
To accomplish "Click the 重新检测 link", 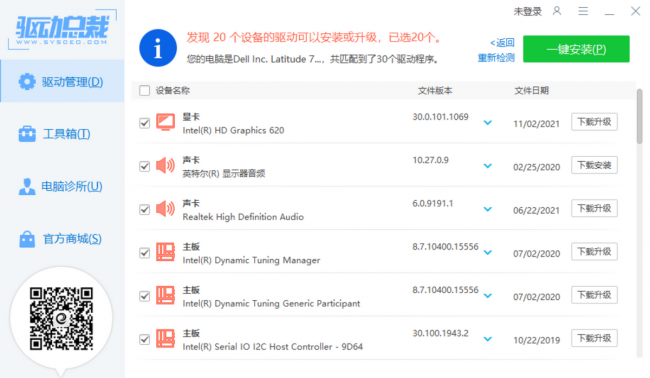I will click(496, 58).
